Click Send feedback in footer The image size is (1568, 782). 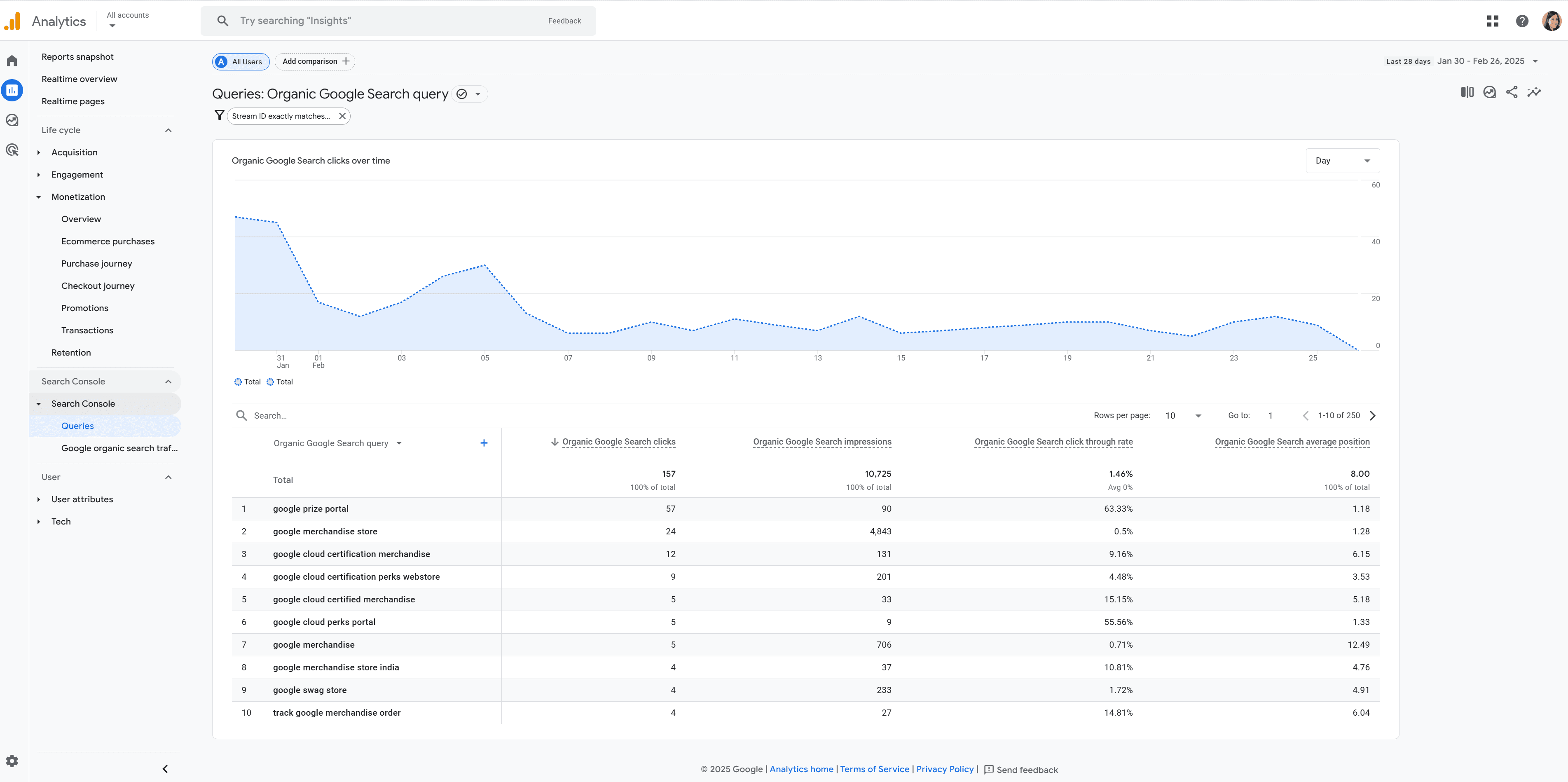[1021, 770]
